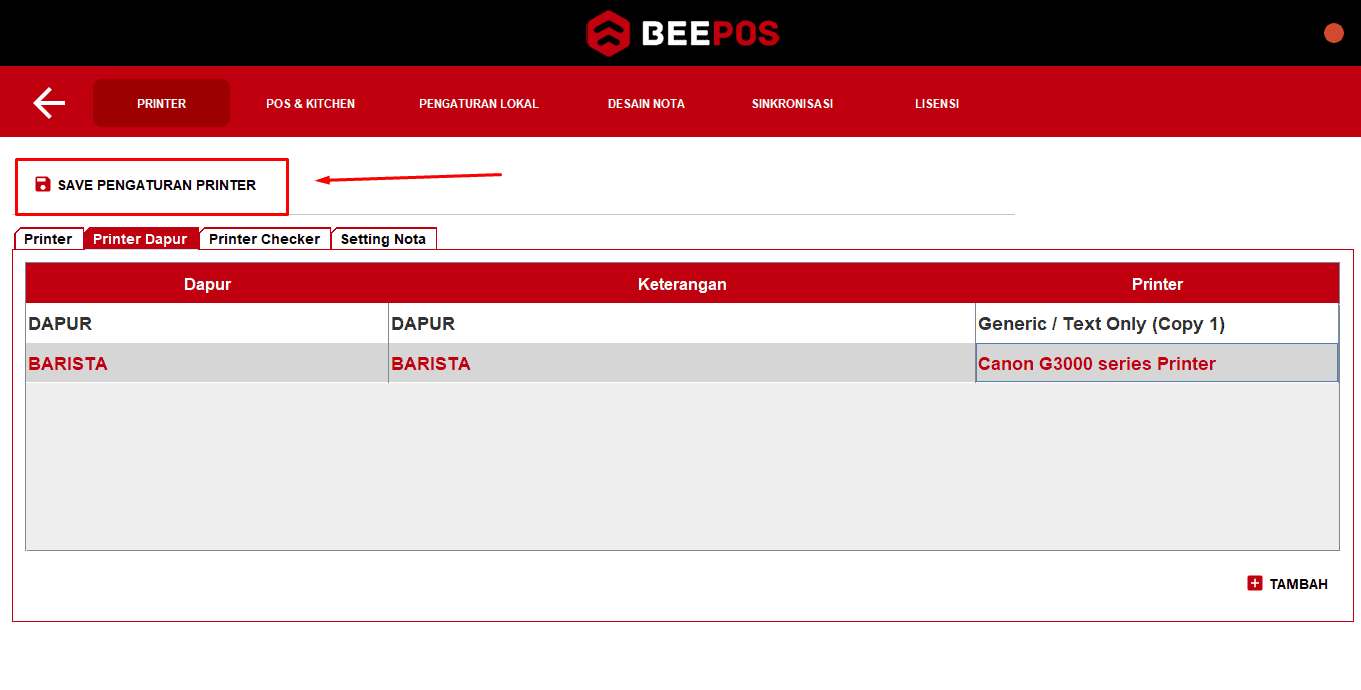Open the Setting Nota tab
This screenshot has width=1361, height=690.
383,239
